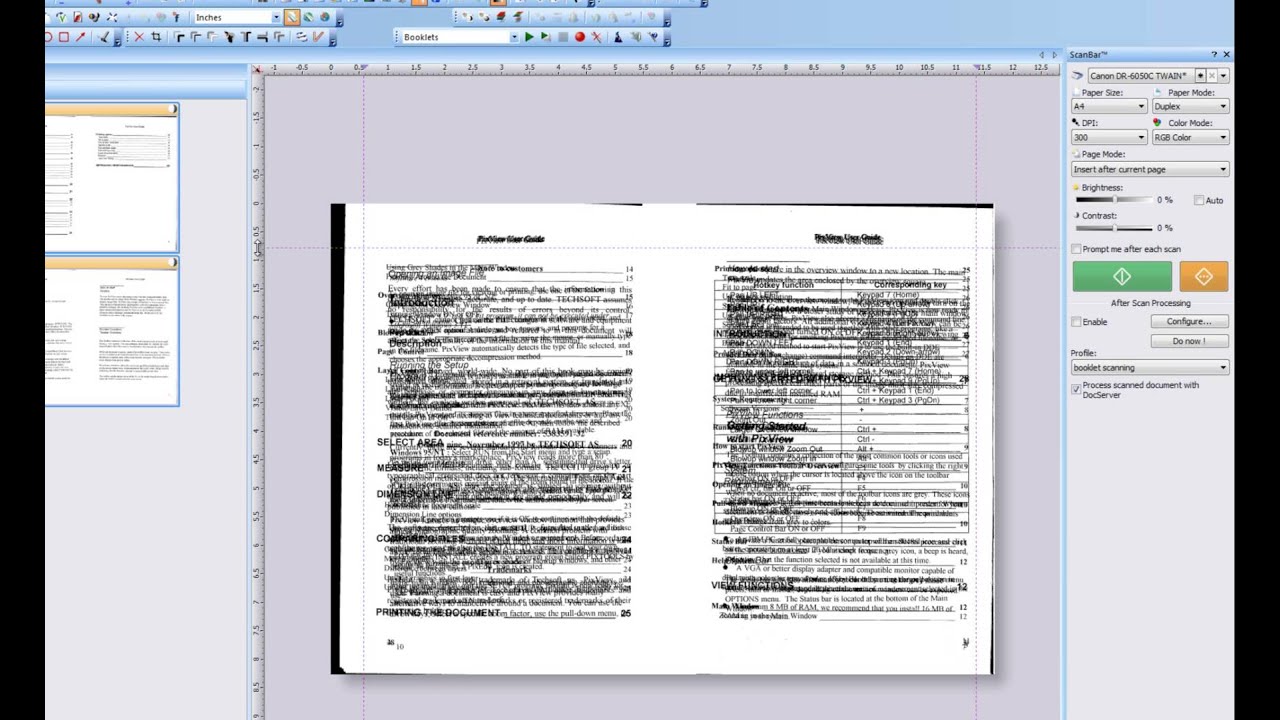Expand the Booklets toolbar overflow arrow
The width and height of the screenshot is (1280, 720).
[666, 41]
